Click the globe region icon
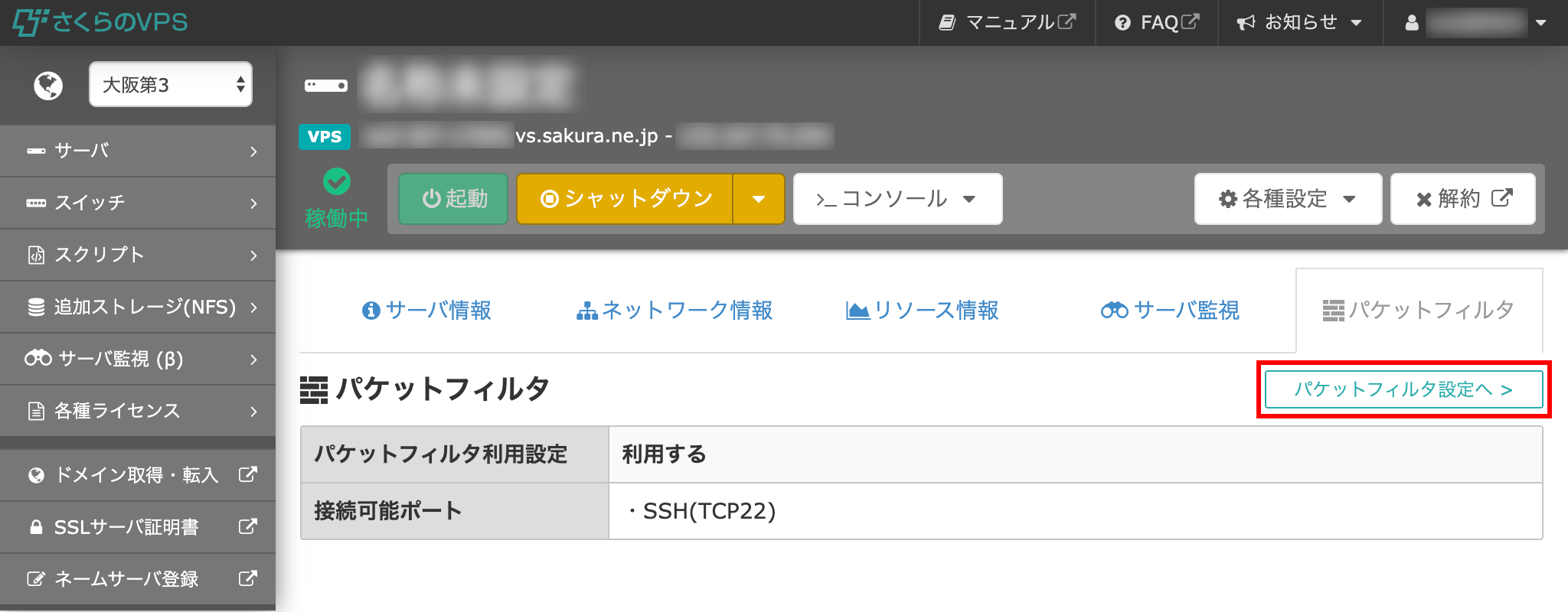This screenshot has width=1568, height=612. tap(48, 85)
